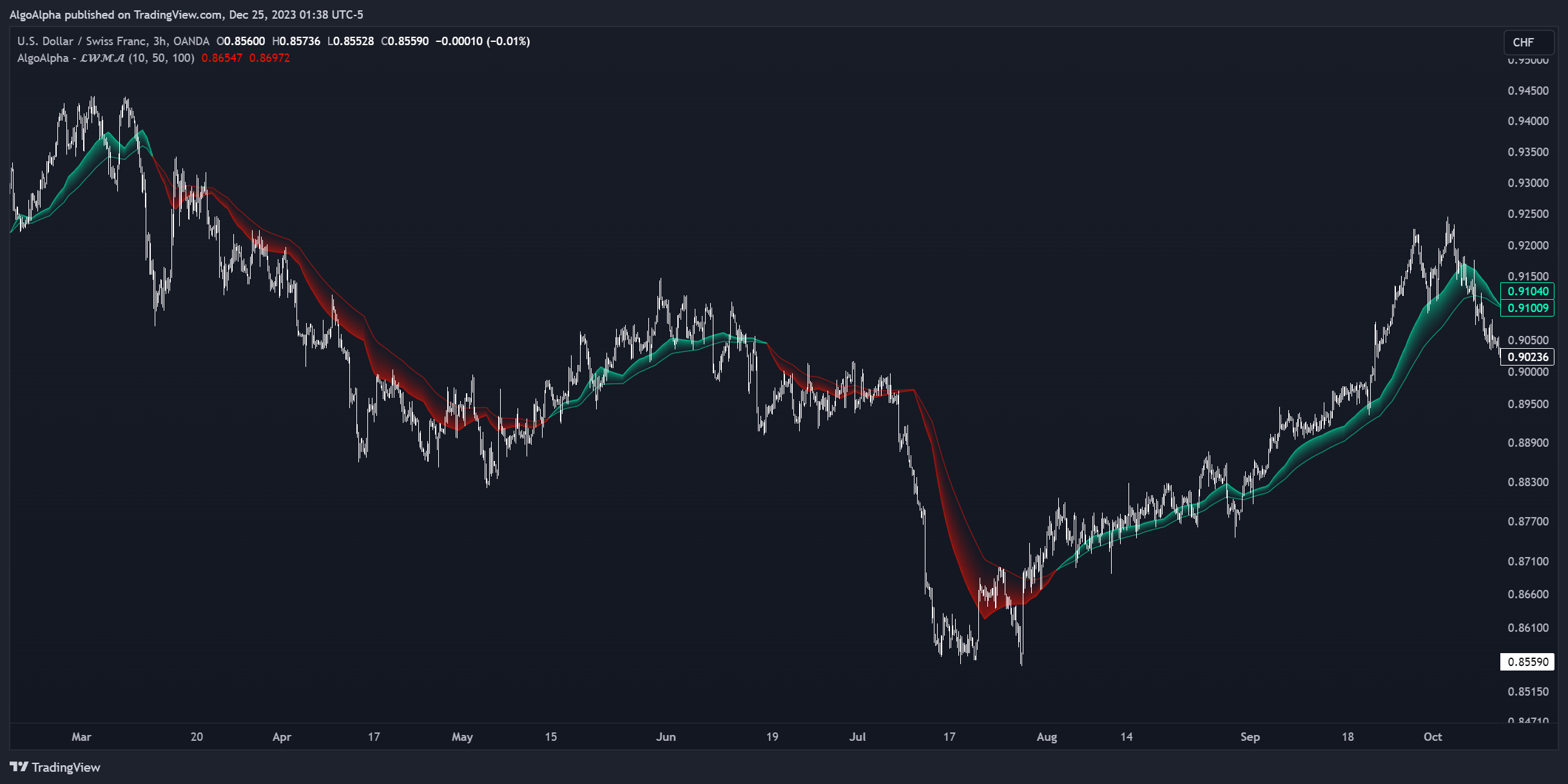Click the indicator value 0.86972
This screenshot has height=784, width=1568.
click(x=269, y=58)
